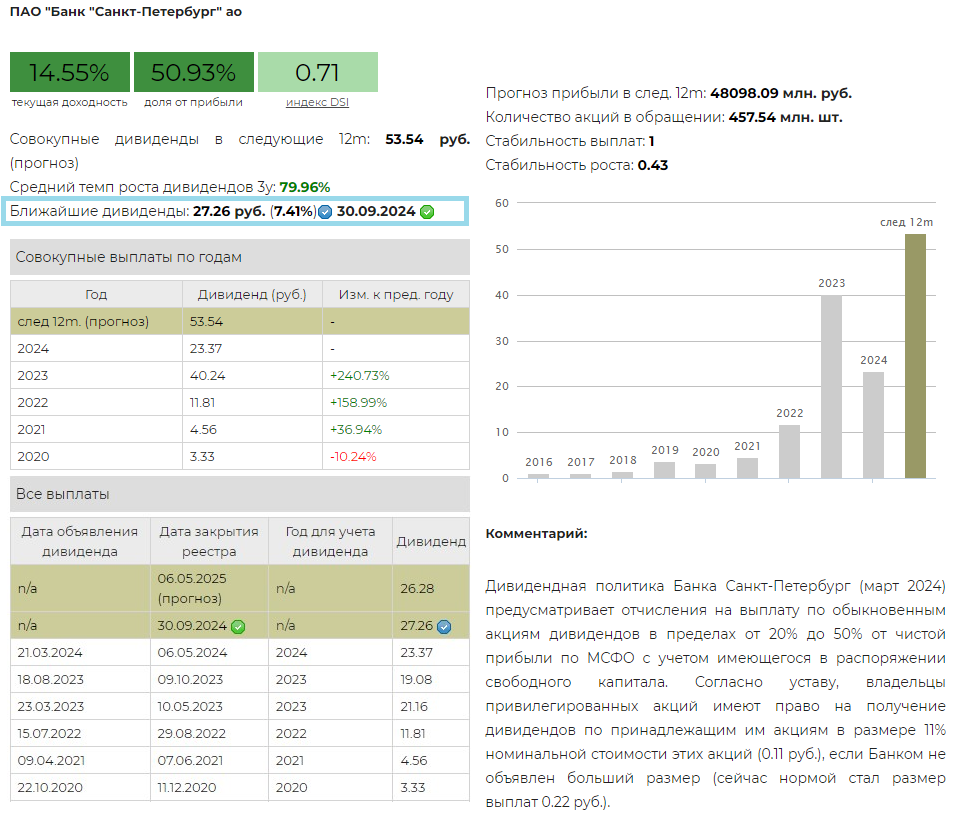Collapse the Совокупные выплаты по годам section header
The height and width of the screenshot is (819, 965).
239,257
